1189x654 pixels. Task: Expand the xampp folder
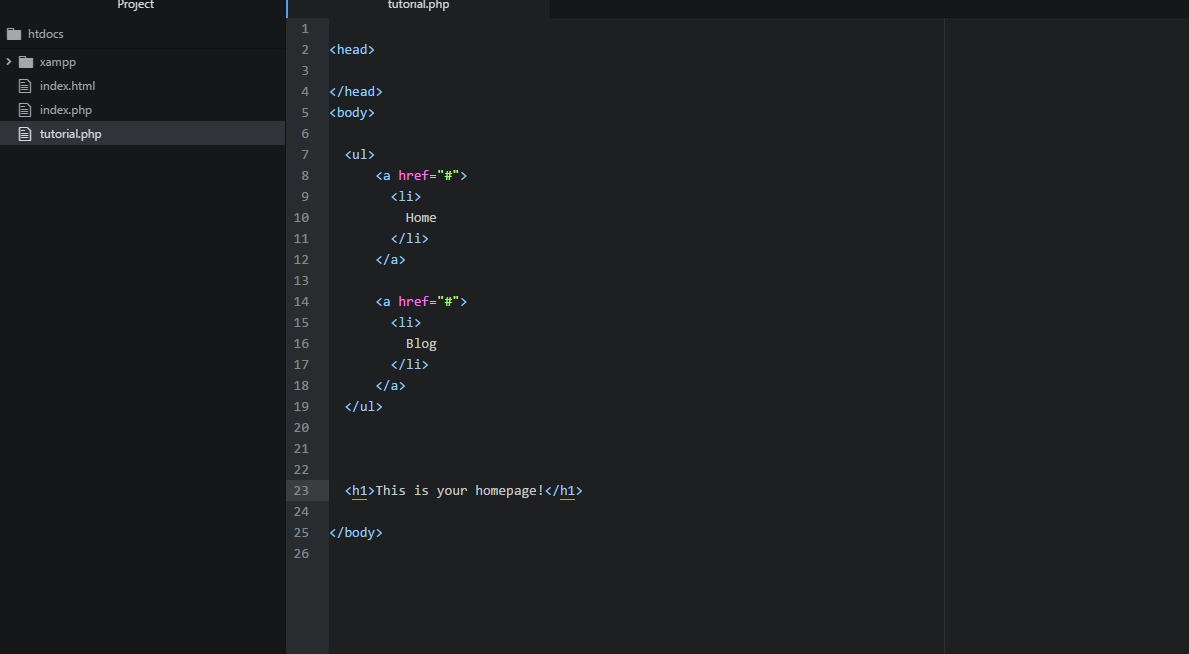[8, 61]
